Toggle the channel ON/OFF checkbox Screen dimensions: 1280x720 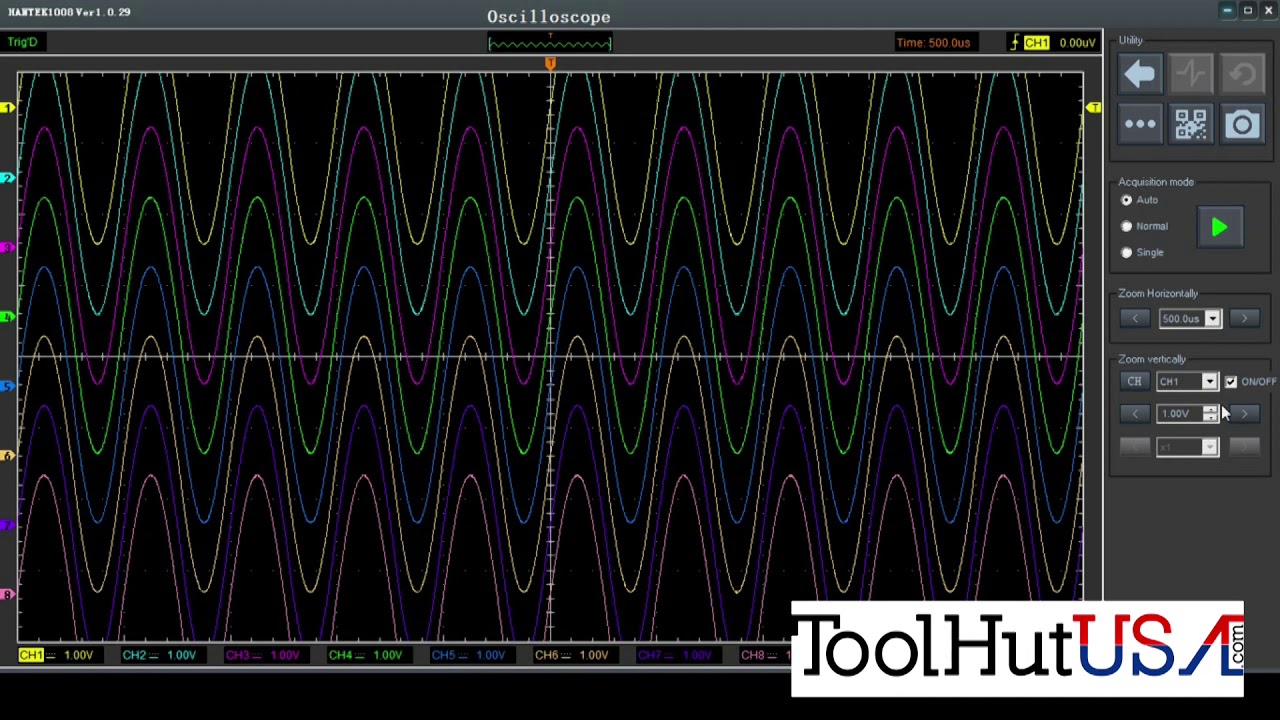coord(1231,381)
